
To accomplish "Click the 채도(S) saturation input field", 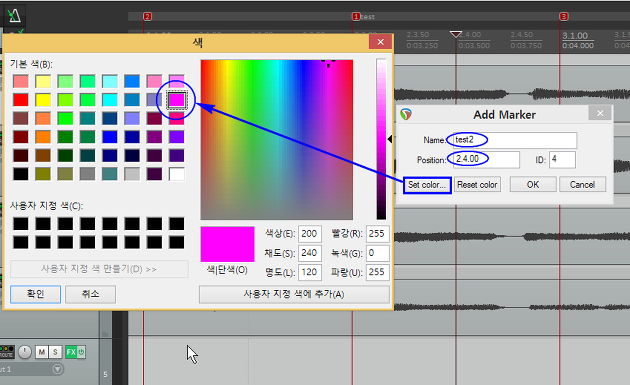I will click(310, 253).
